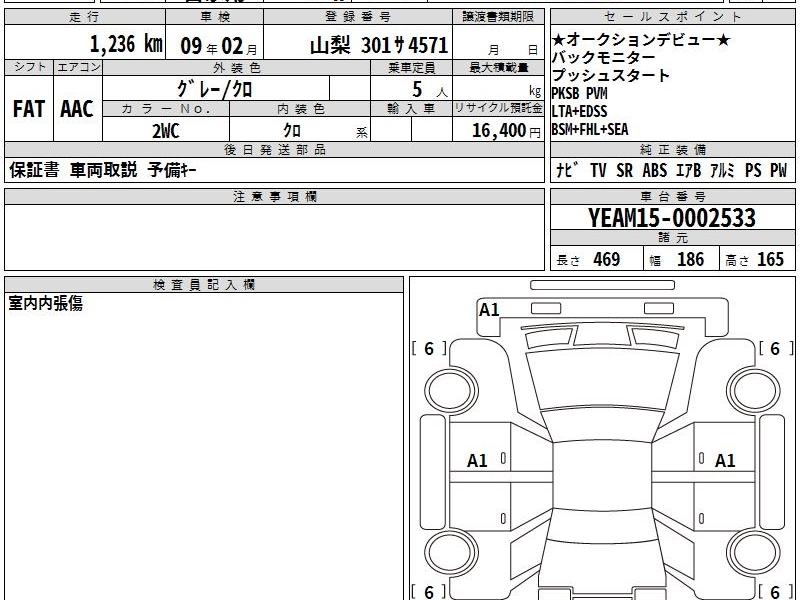Select SR in genuine equipment

tap(624, 170)
